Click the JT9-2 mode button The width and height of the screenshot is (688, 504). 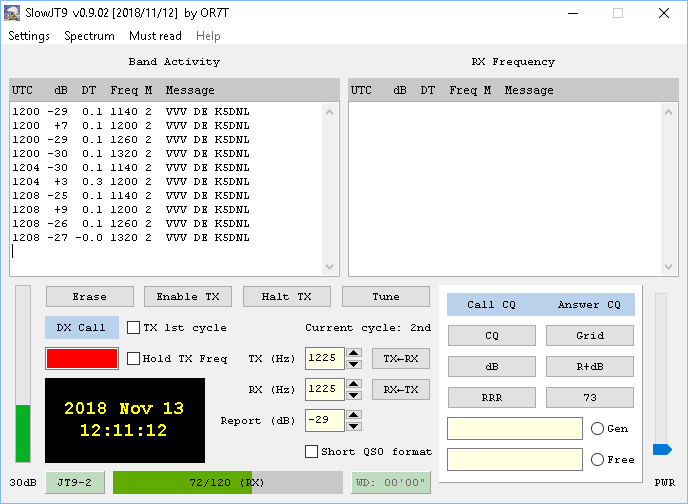pyautogui.click(x=75, y=483)
